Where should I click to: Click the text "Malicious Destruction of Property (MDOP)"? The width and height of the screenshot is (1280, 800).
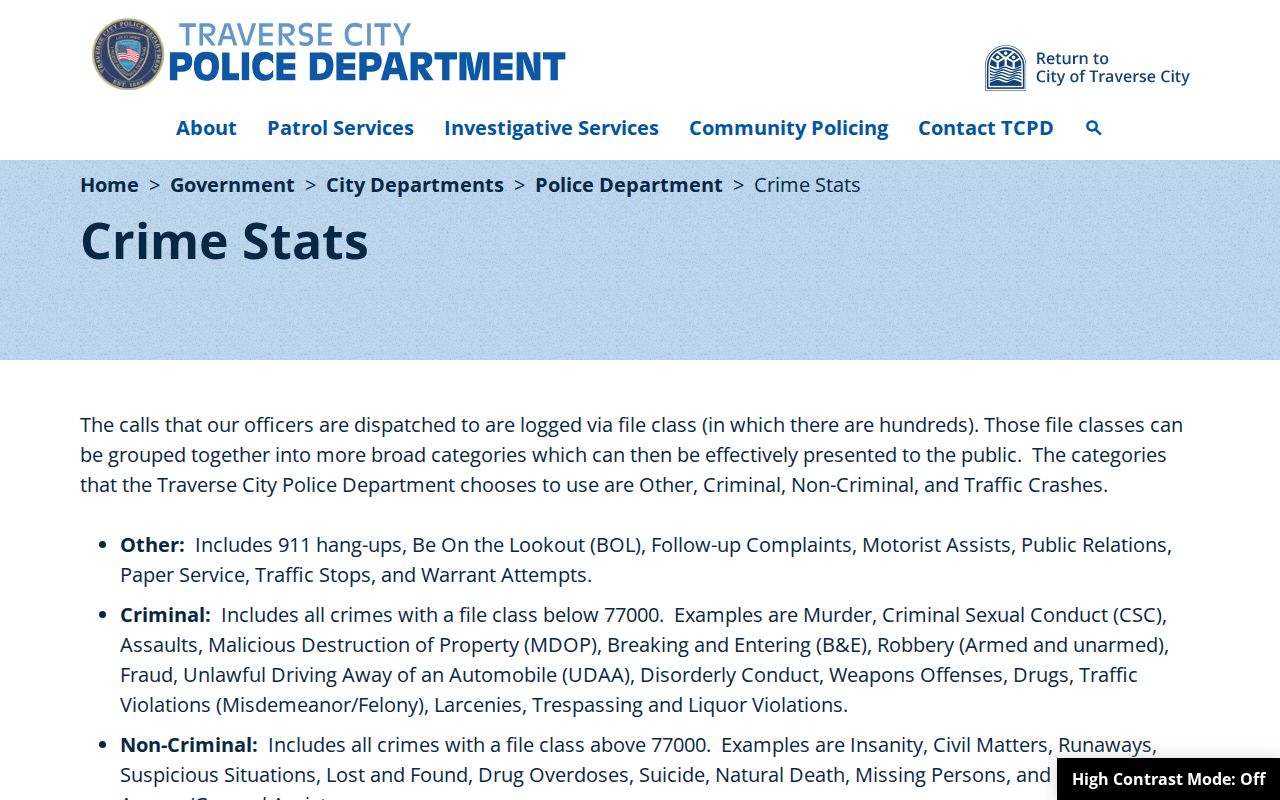click(402, 645)
